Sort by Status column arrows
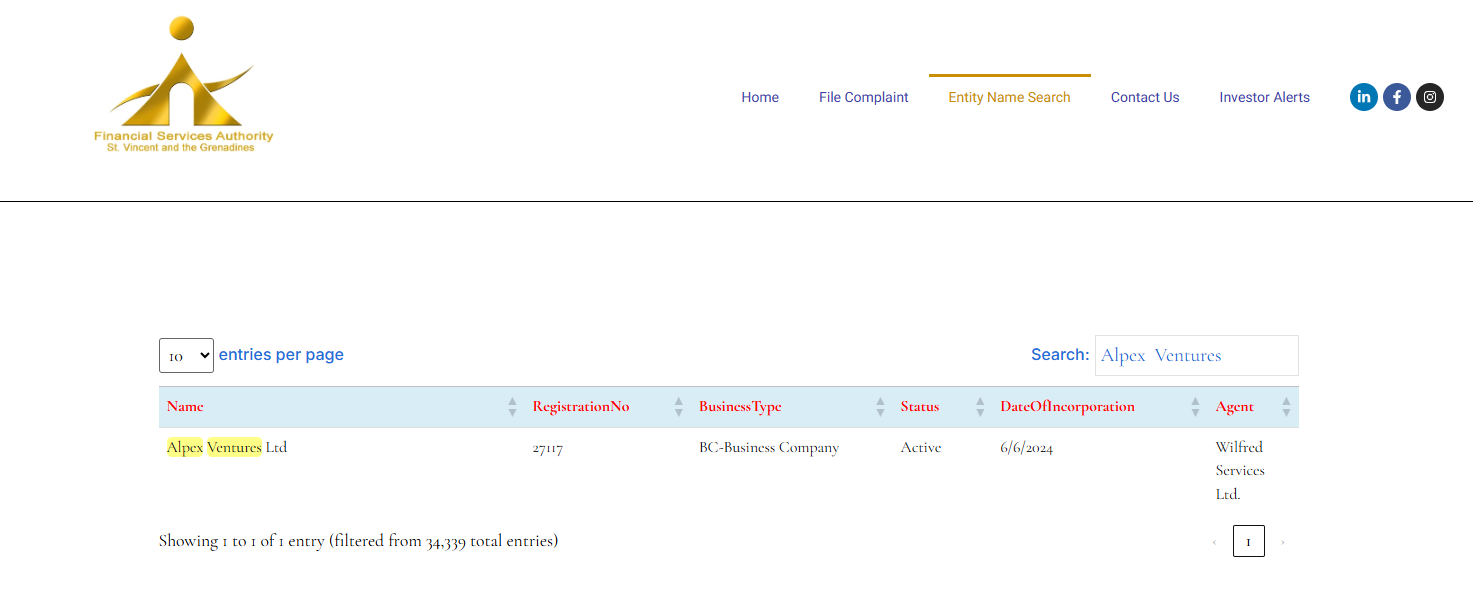 (x=980, y=407)
